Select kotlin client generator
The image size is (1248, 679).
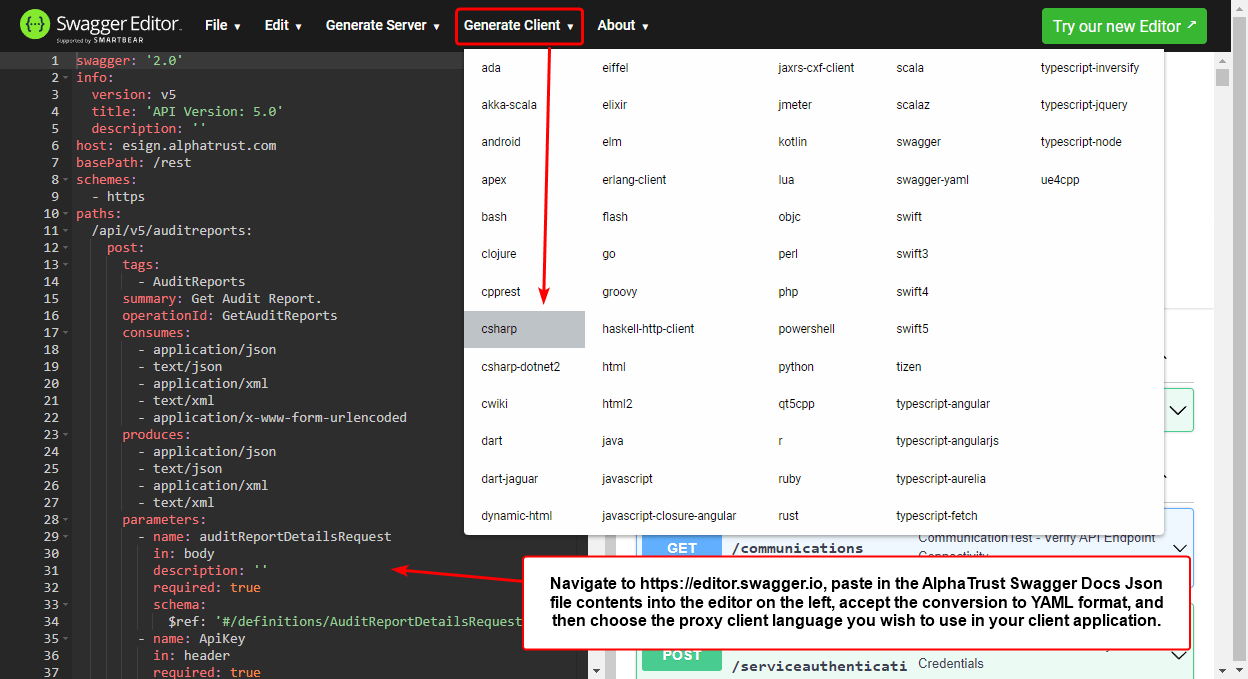(793, 142)
